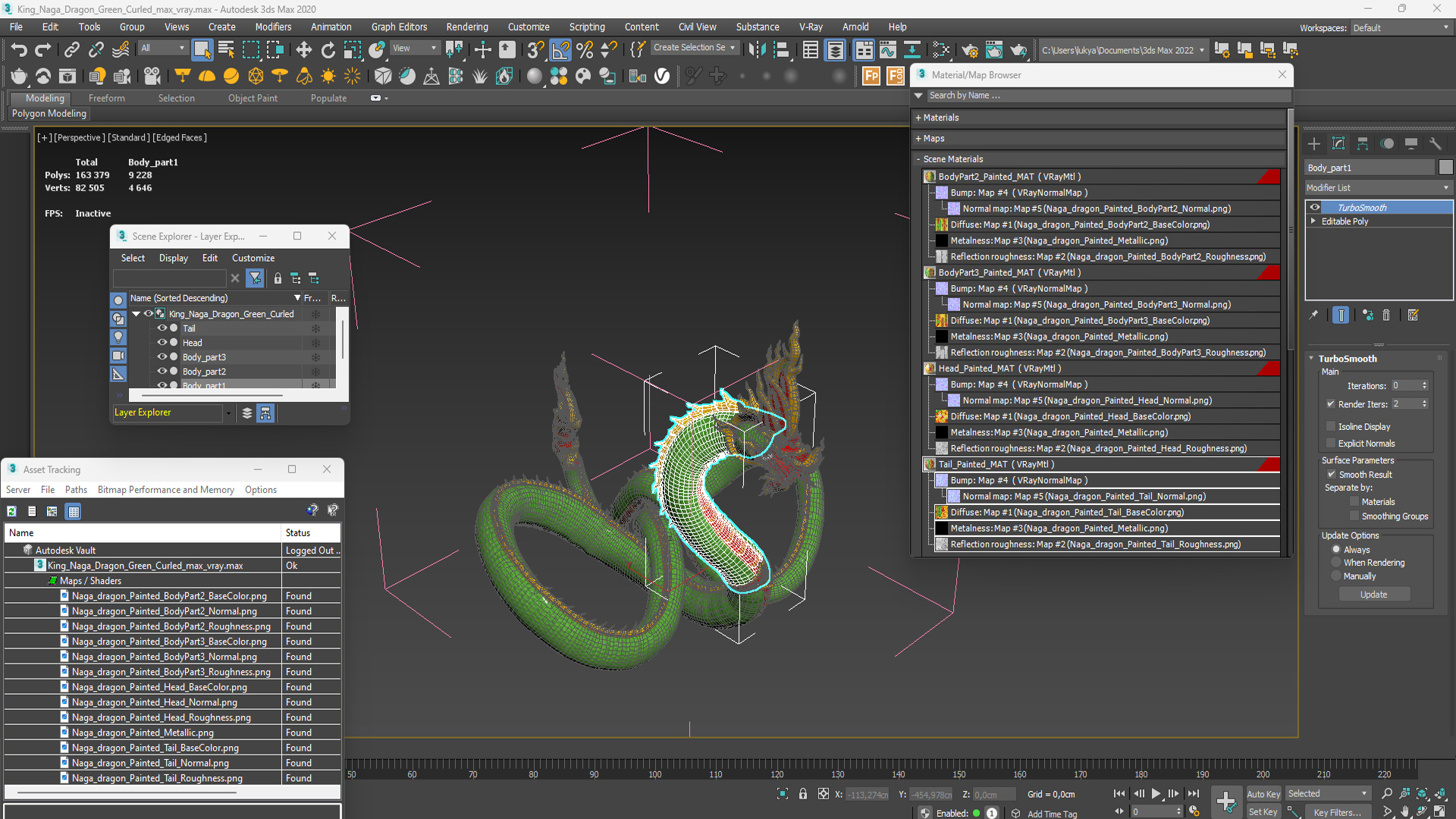This screenshot has height=819, width=1456.
Task: Choose the Select Object tool
Action: coord(202,50)
